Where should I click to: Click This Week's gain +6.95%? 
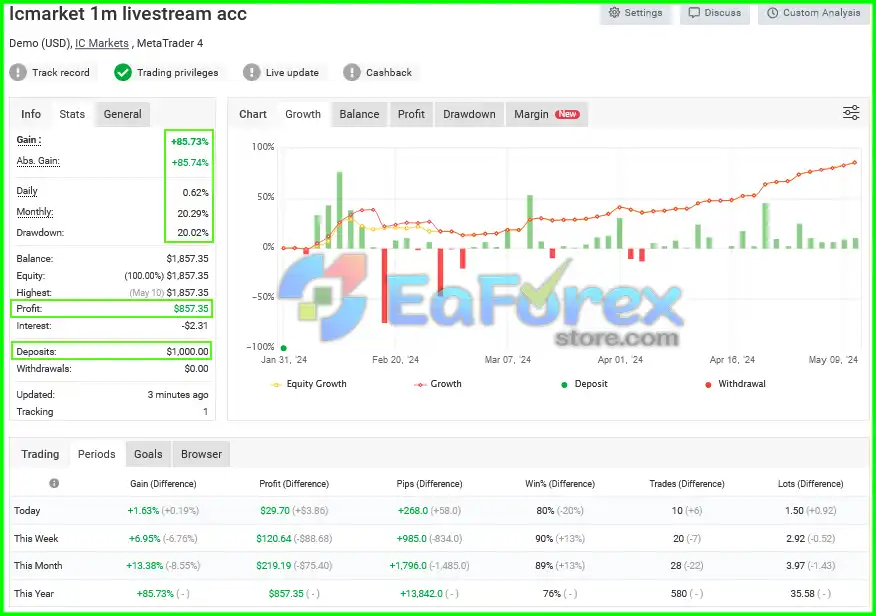144,538
